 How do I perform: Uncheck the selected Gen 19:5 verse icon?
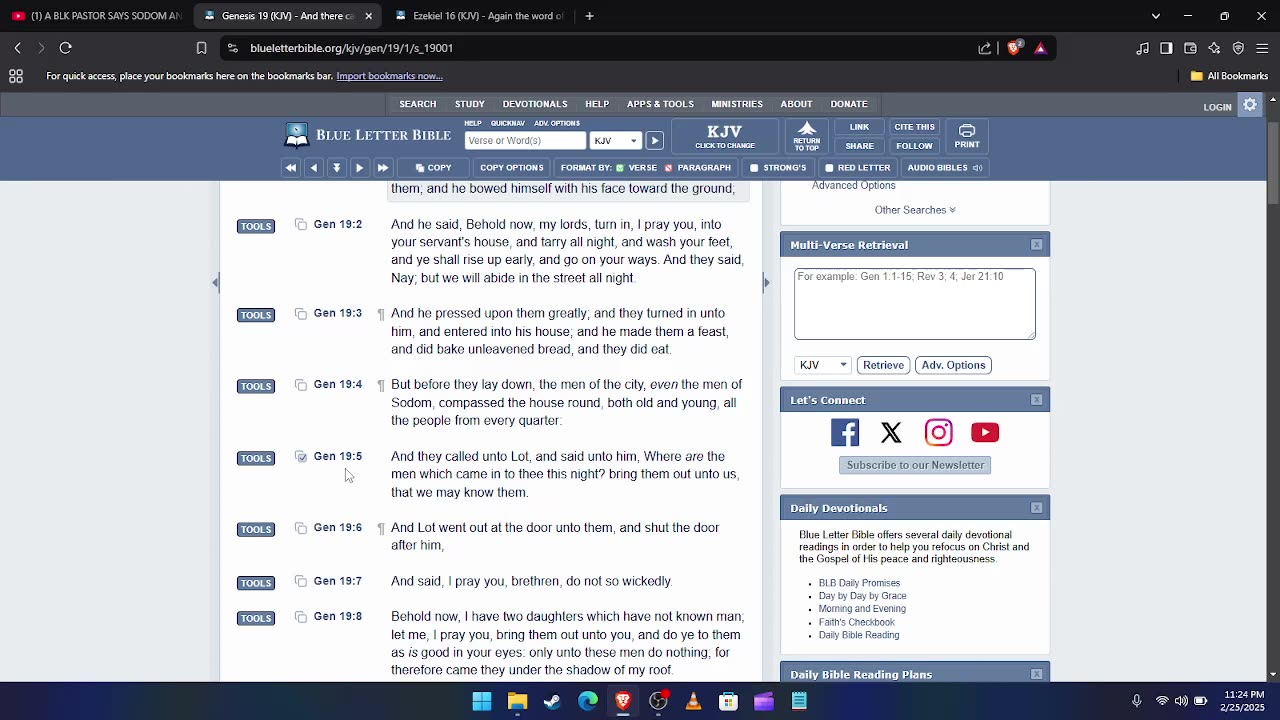tap(301, 457)
